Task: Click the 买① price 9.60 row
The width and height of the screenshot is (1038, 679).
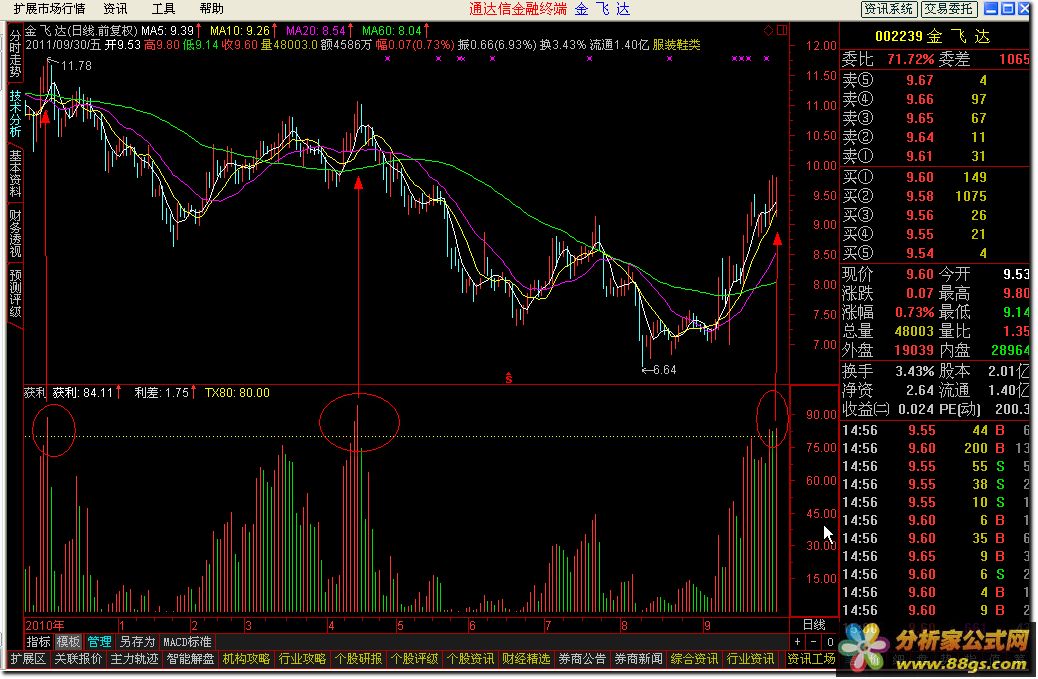Action: coord(935,177)
